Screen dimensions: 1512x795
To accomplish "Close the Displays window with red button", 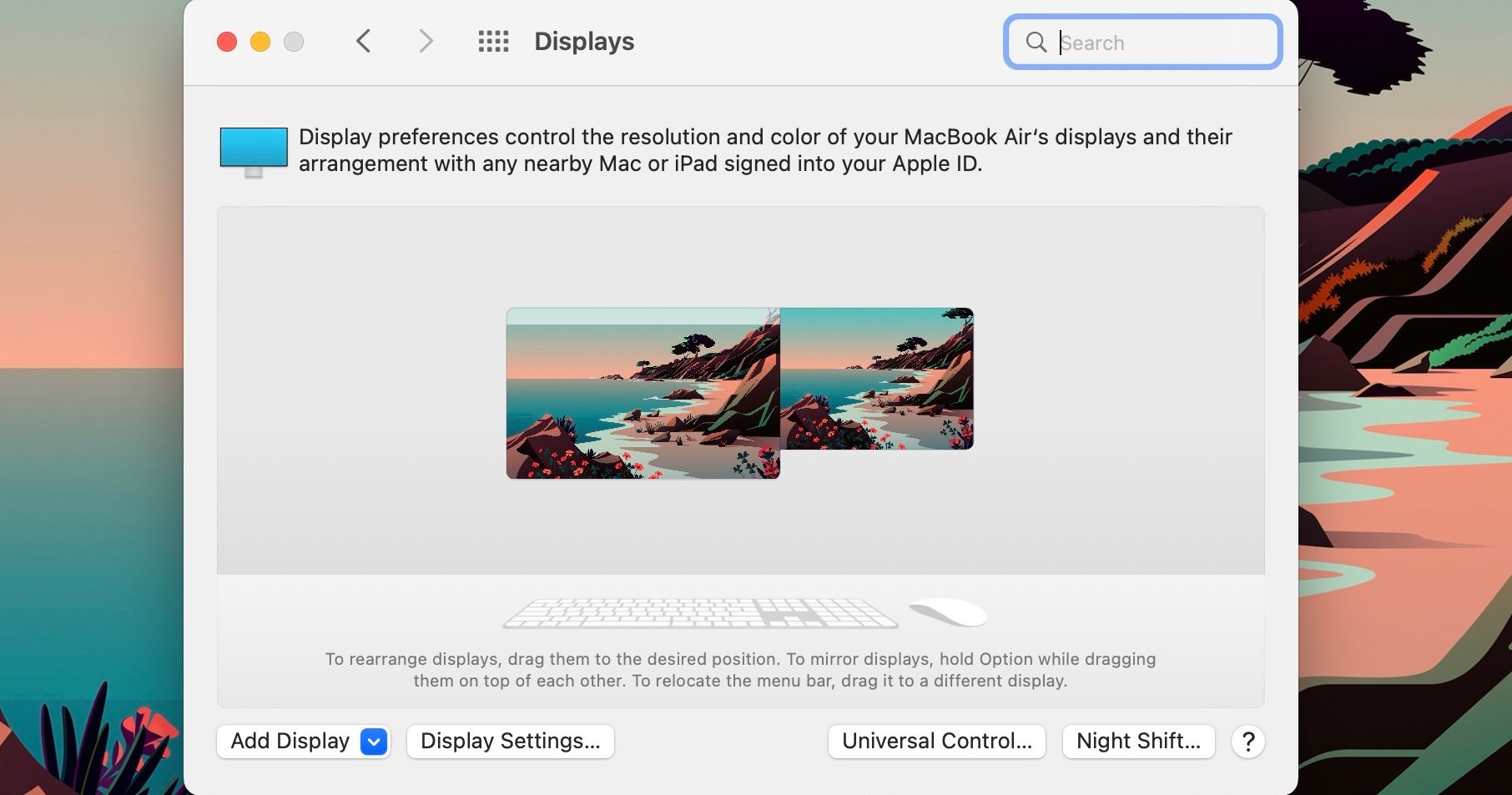I will coord(227,42).
